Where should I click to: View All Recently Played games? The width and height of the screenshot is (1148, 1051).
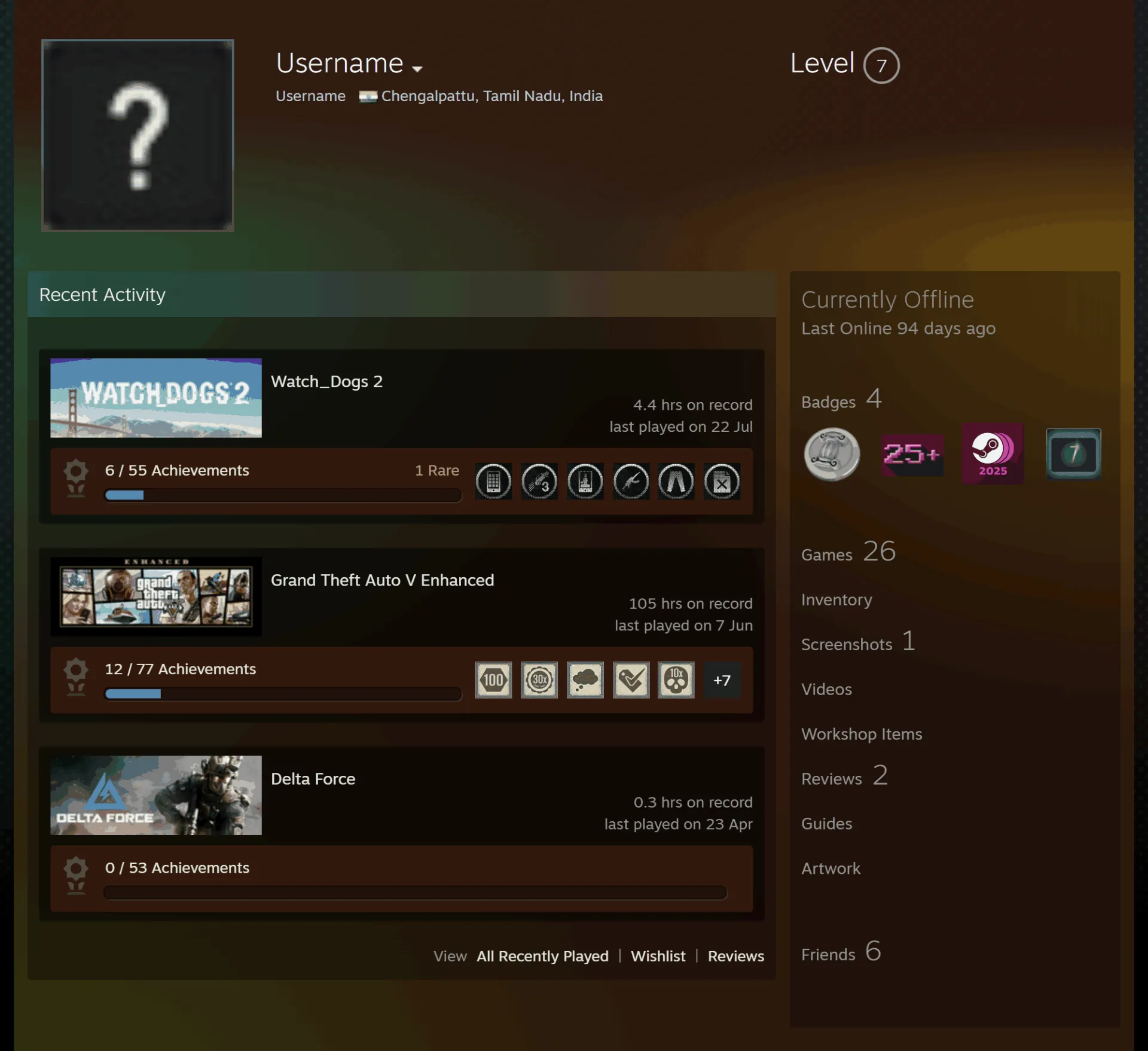pyautogui.click(x=542, y=956)
